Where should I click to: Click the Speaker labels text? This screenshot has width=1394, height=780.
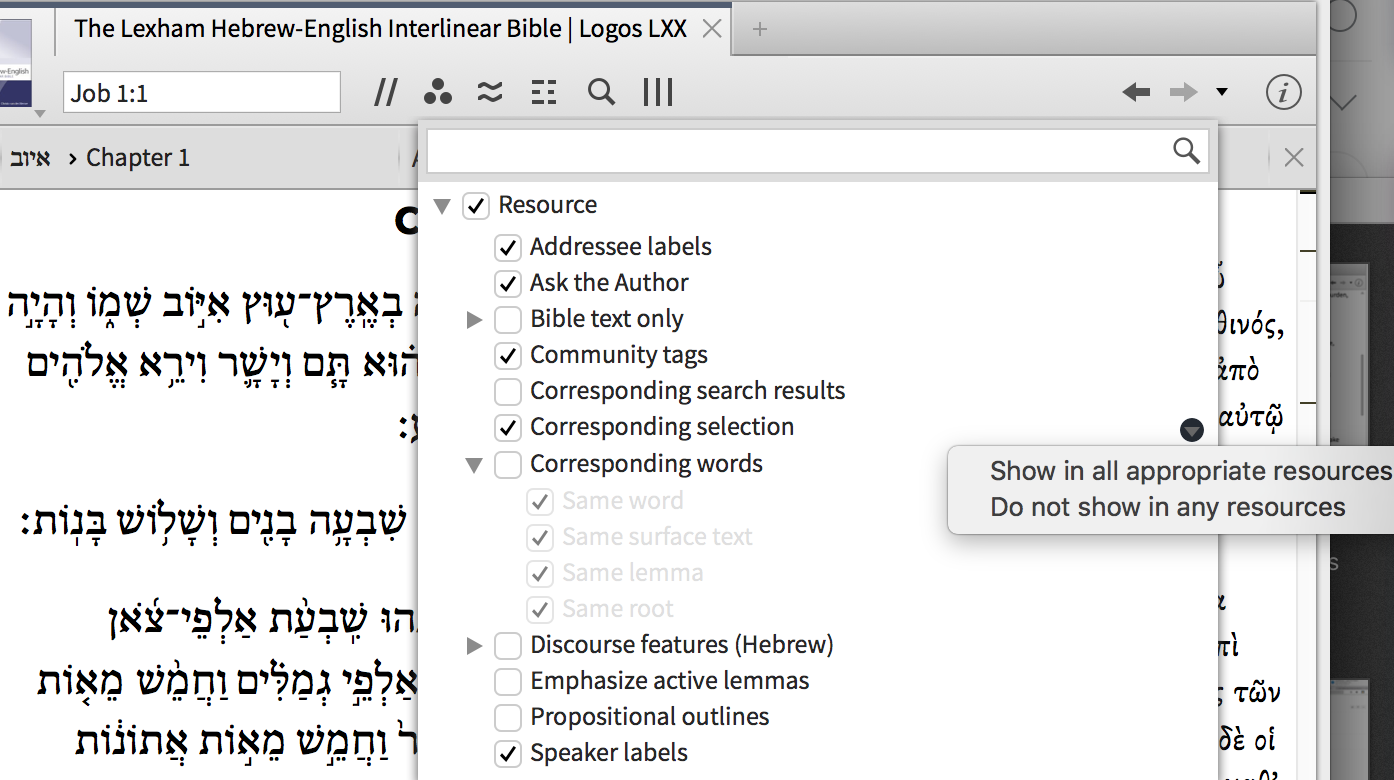[x=609, y=753]
